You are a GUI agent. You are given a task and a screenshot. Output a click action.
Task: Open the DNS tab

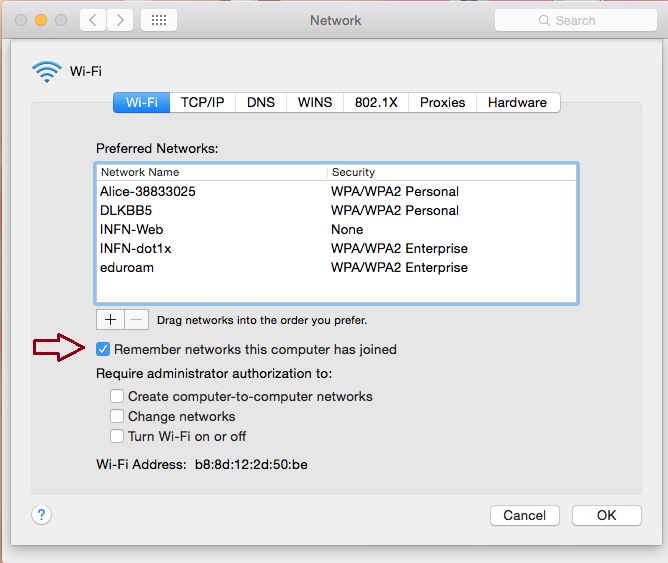click(x=261, y=103)
